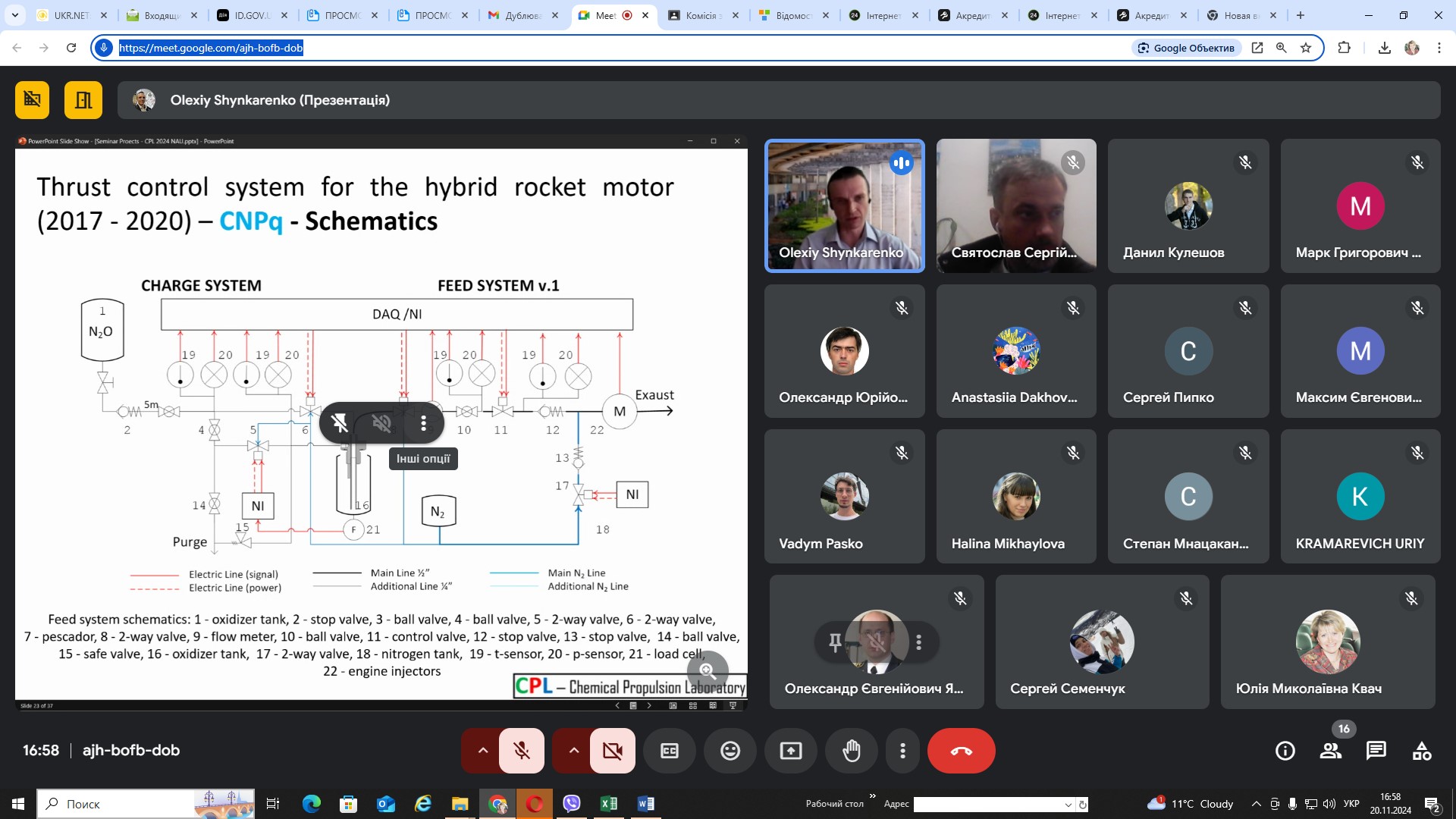Open the chat panel
Screen dimensions: 1456x819
pyautogui.click(x=1376, y=751)
